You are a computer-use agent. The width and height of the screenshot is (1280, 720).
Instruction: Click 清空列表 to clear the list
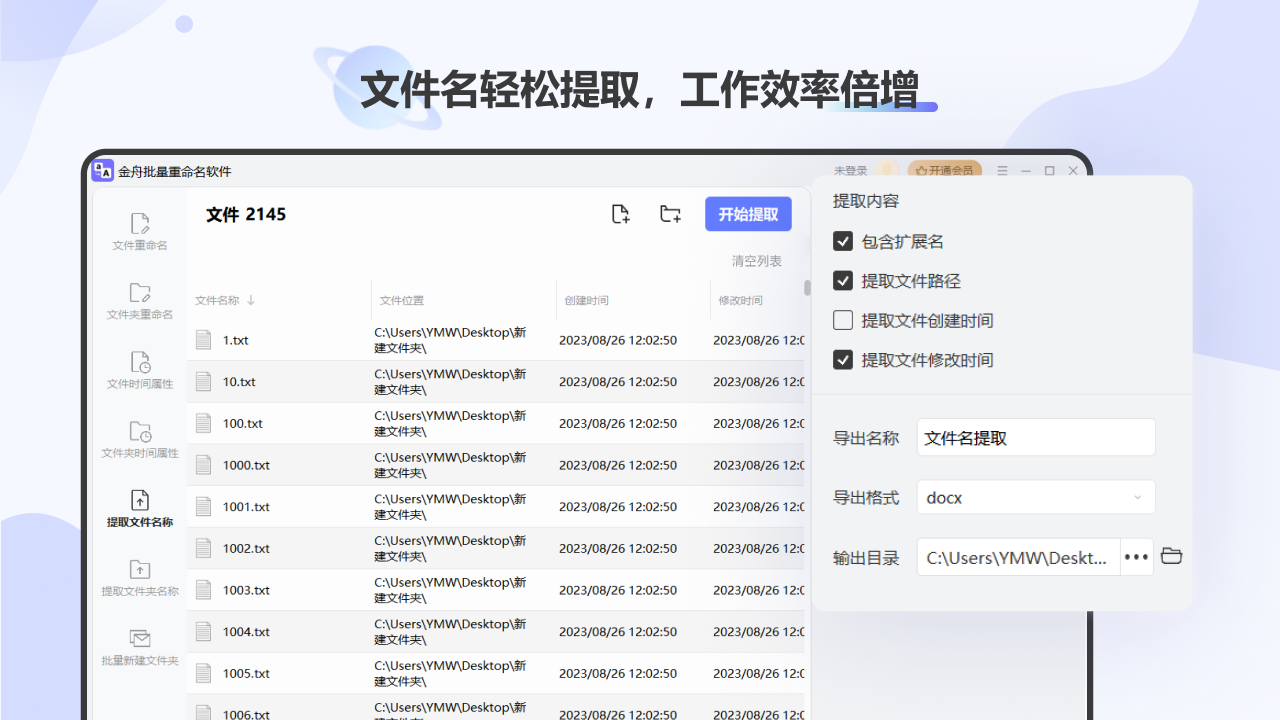click(x=758, y=261)
